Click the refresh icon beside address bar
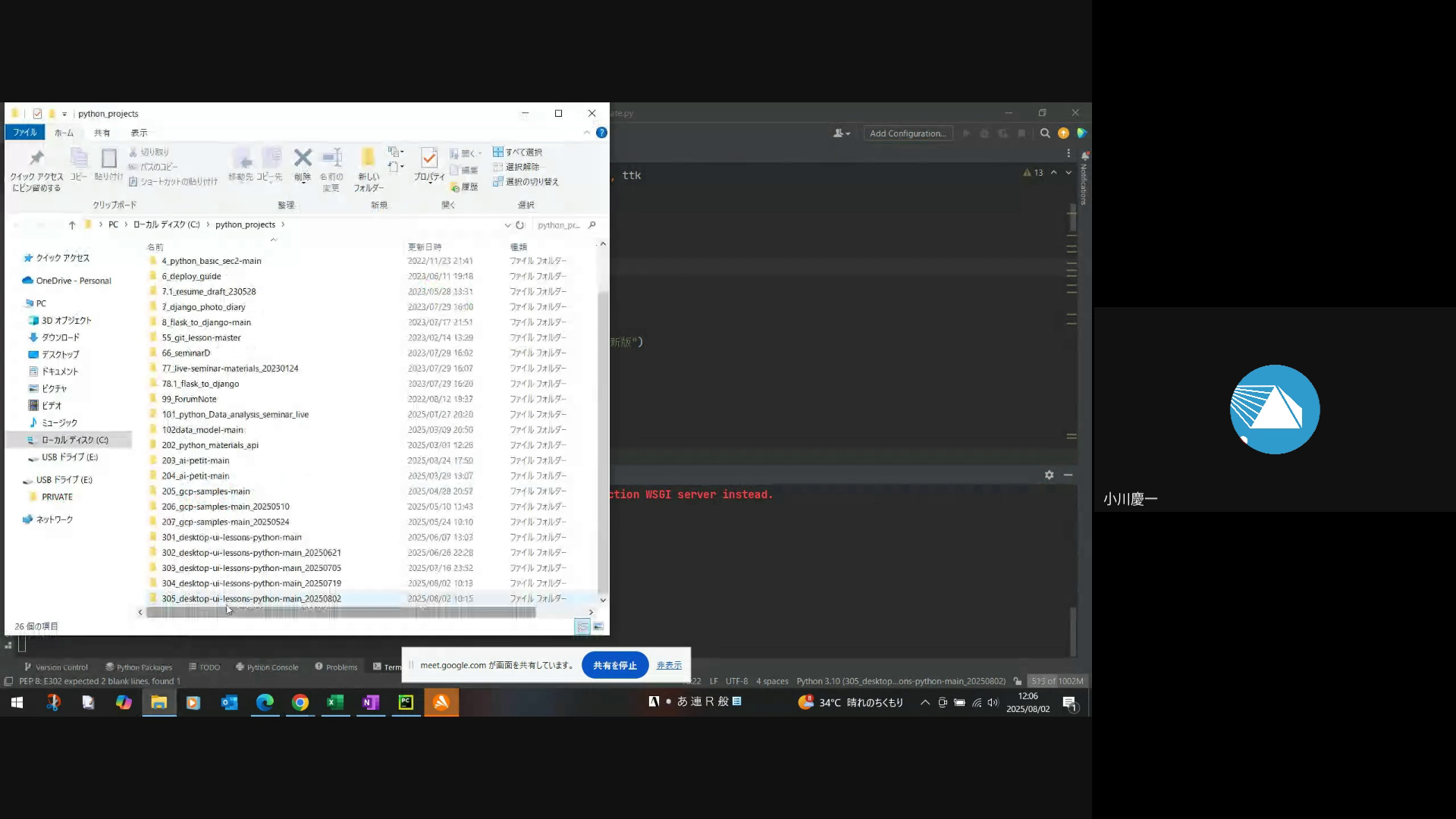This screenshot has height=819, width=1456. 520,225
